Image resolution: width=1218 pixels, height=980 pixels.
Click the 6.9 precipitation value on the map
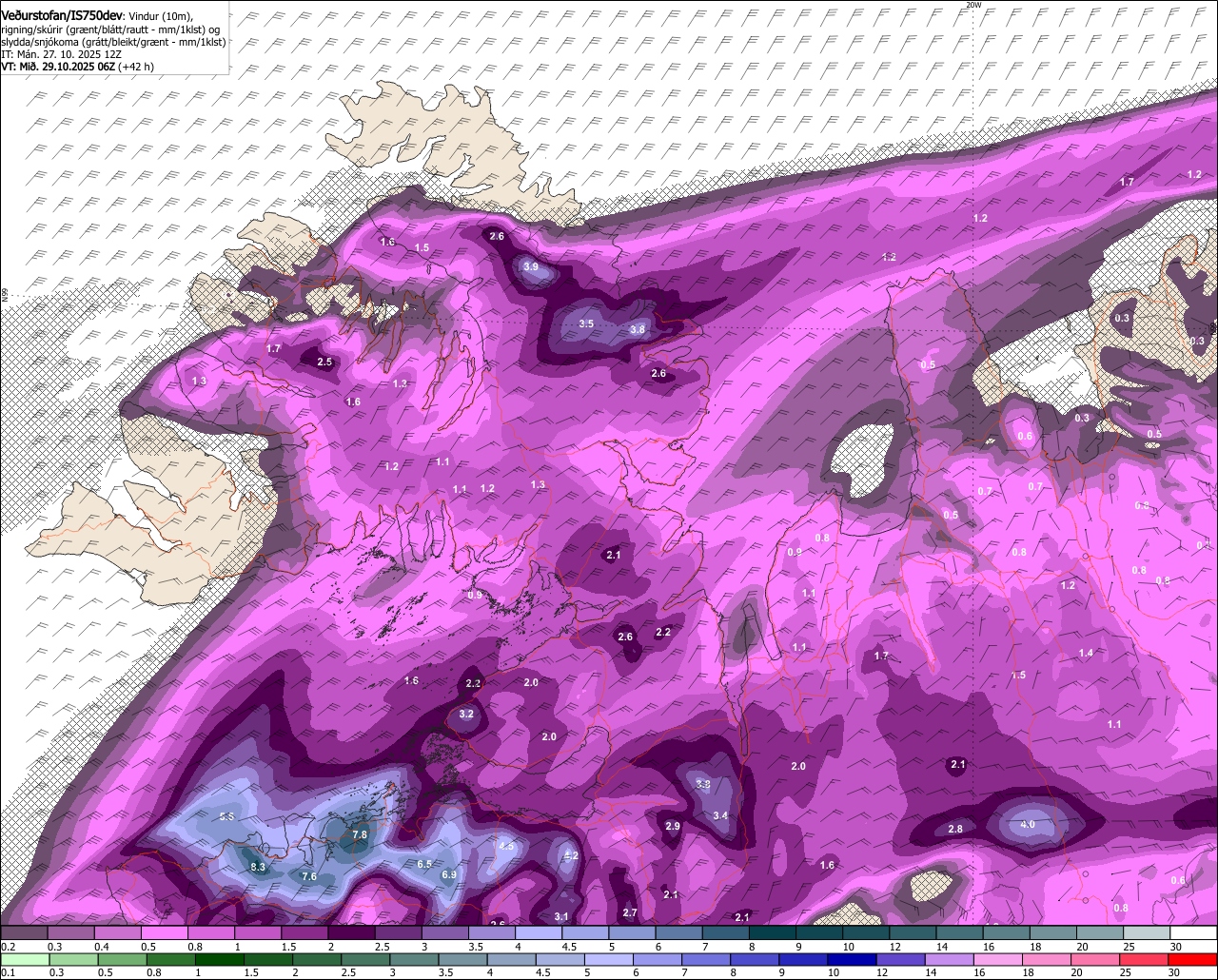click(x=449, y=874)
